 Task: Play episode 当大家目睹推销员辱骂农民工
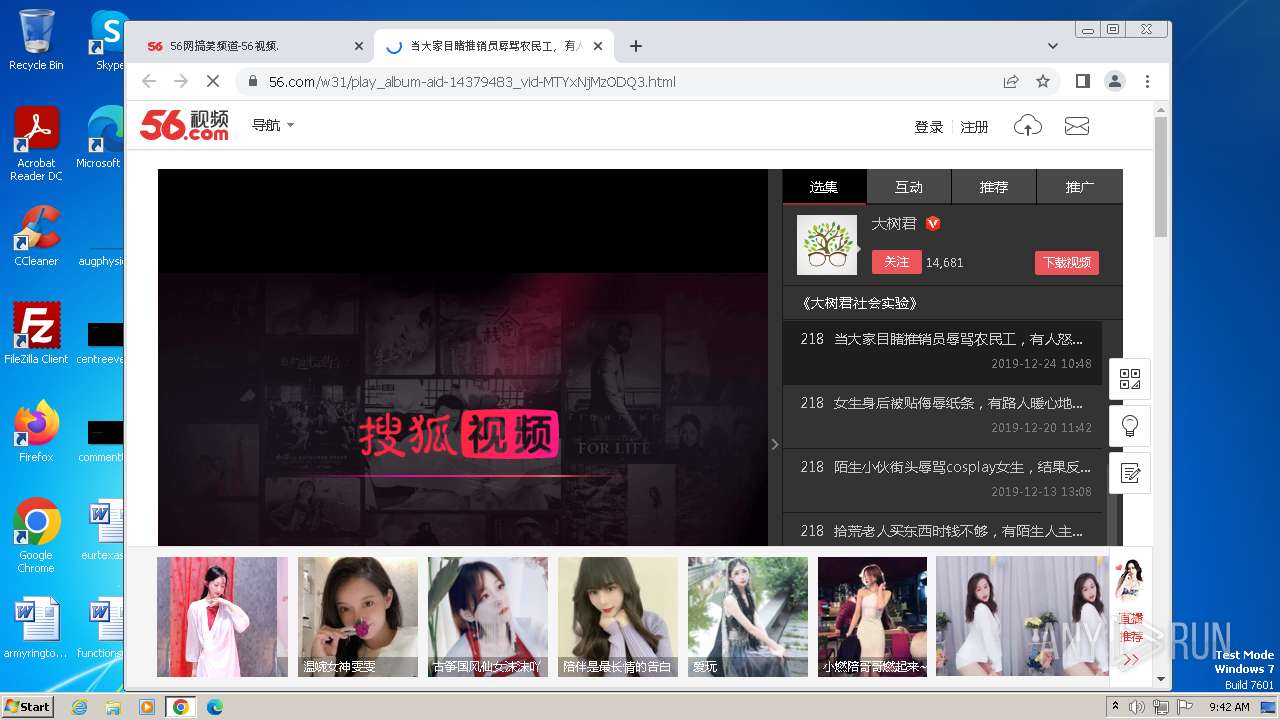(943, 352)
